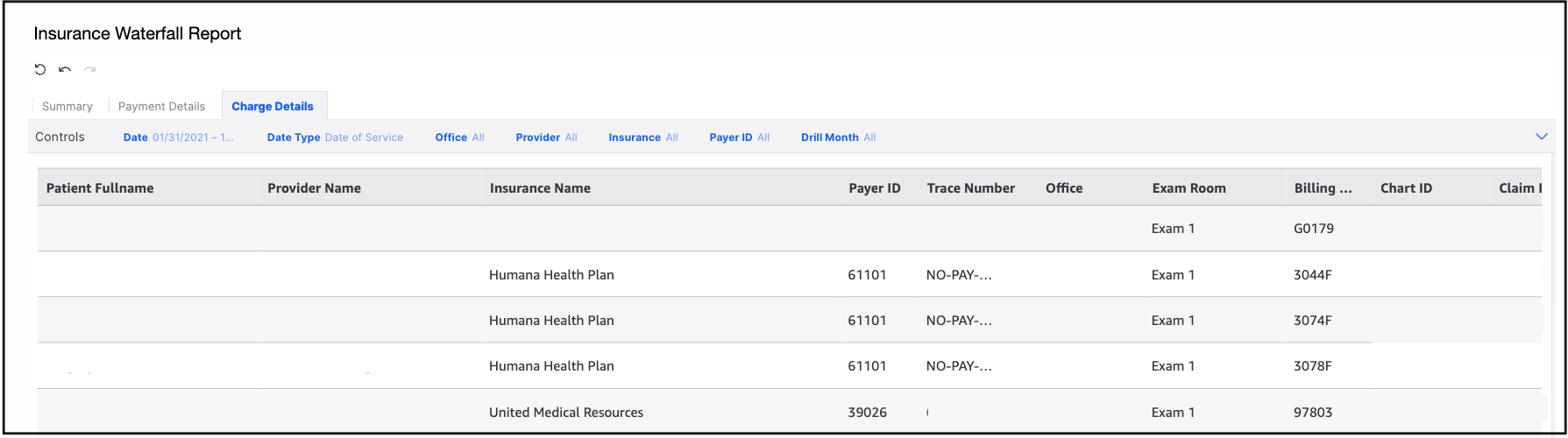Open the Provider filter dropdown

click(x=546, y=138)
